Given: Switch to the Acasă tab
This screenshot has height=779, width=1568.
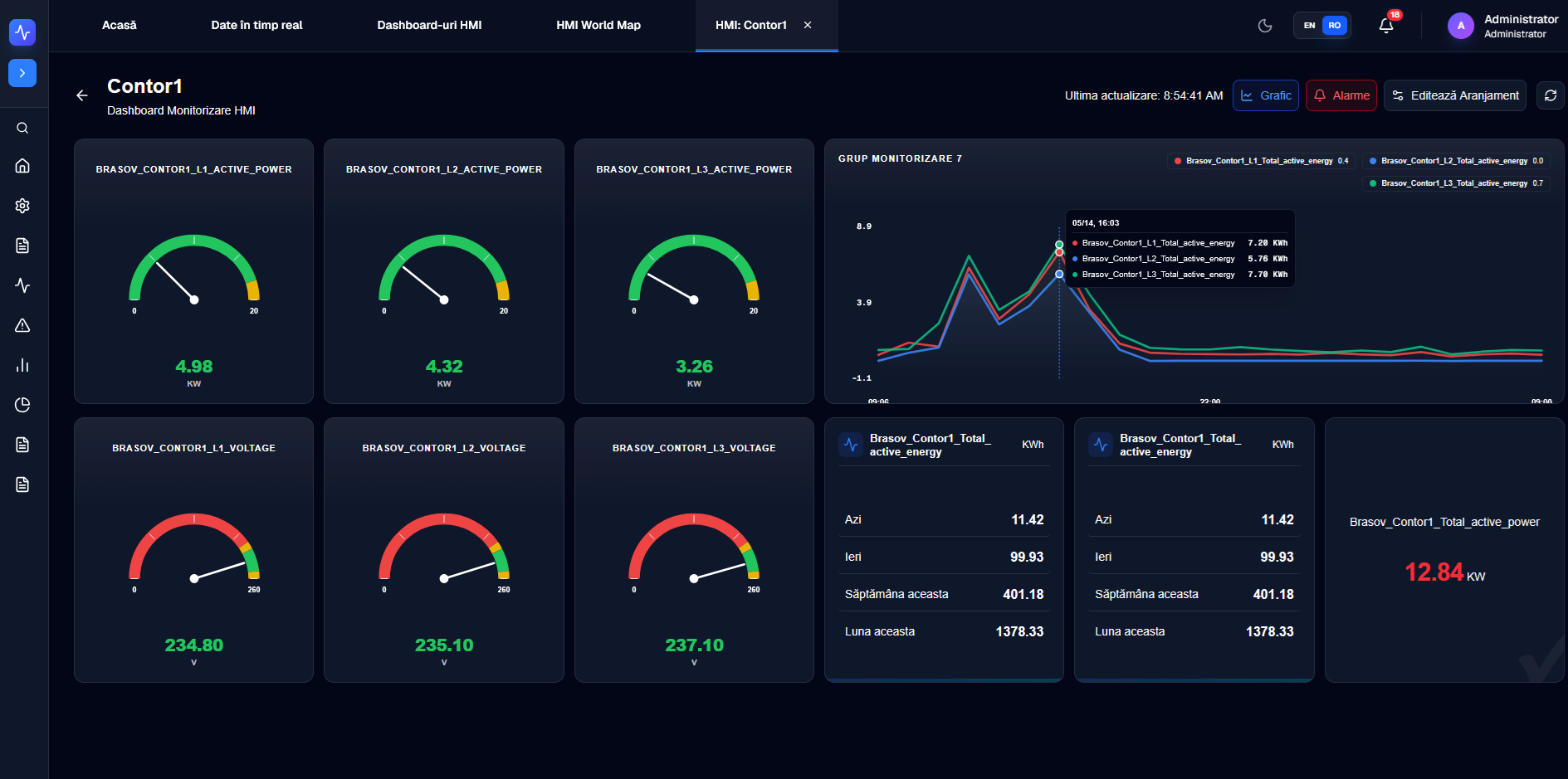Looking at the screenshot, I should (x=120, y=25).
